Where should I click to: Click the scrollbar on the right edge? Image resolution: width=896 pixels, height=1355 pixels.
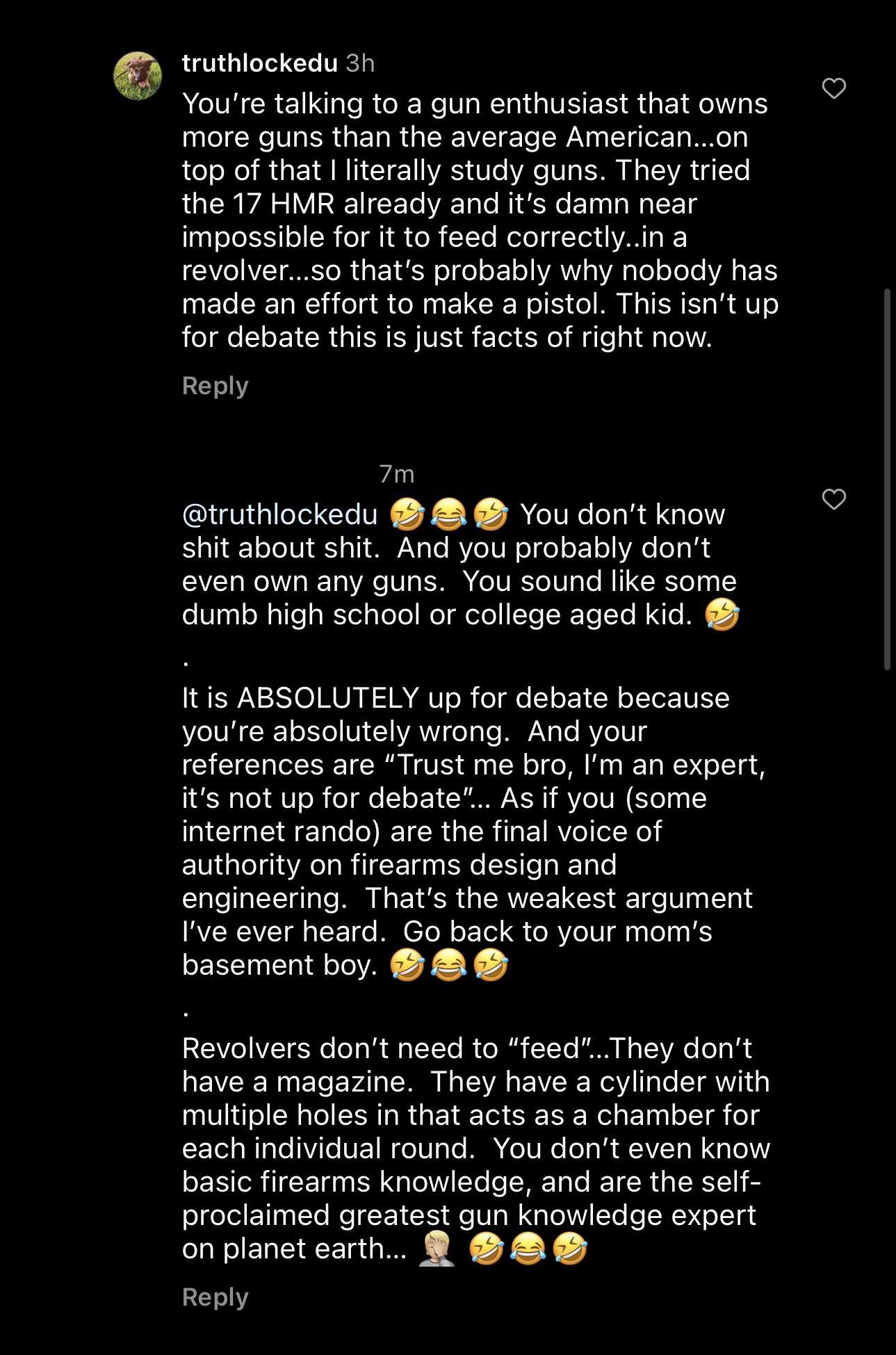887,480
